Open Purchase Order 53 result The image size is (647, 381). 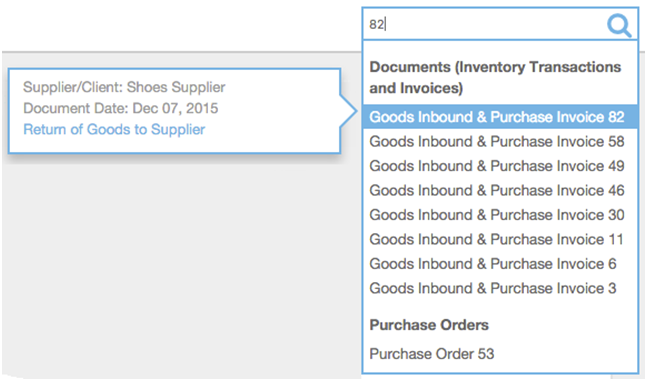[x=432, y=354]
